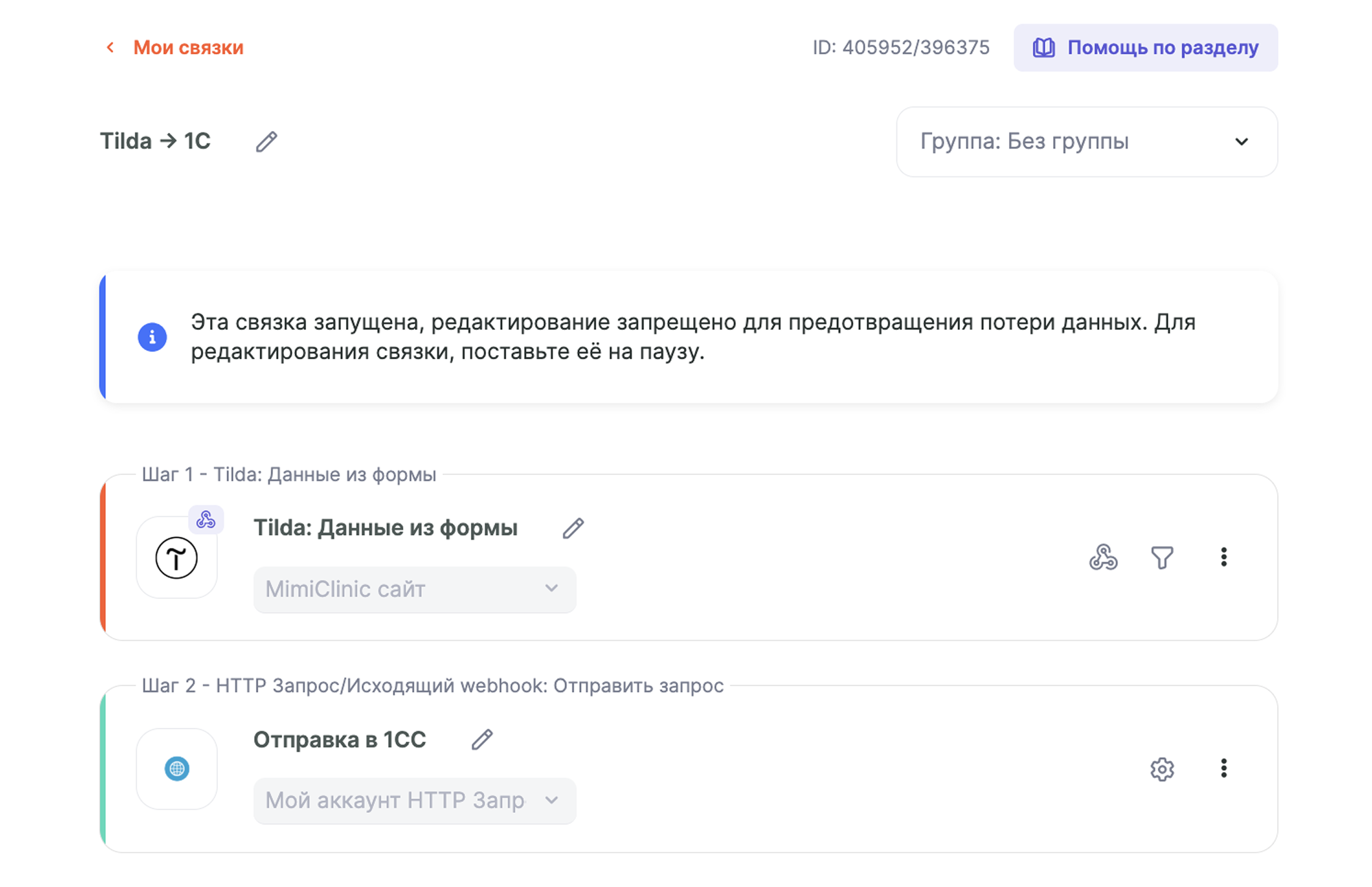
Task: Rename the Tilda: Данные из формы step
Action: [573, 528]
